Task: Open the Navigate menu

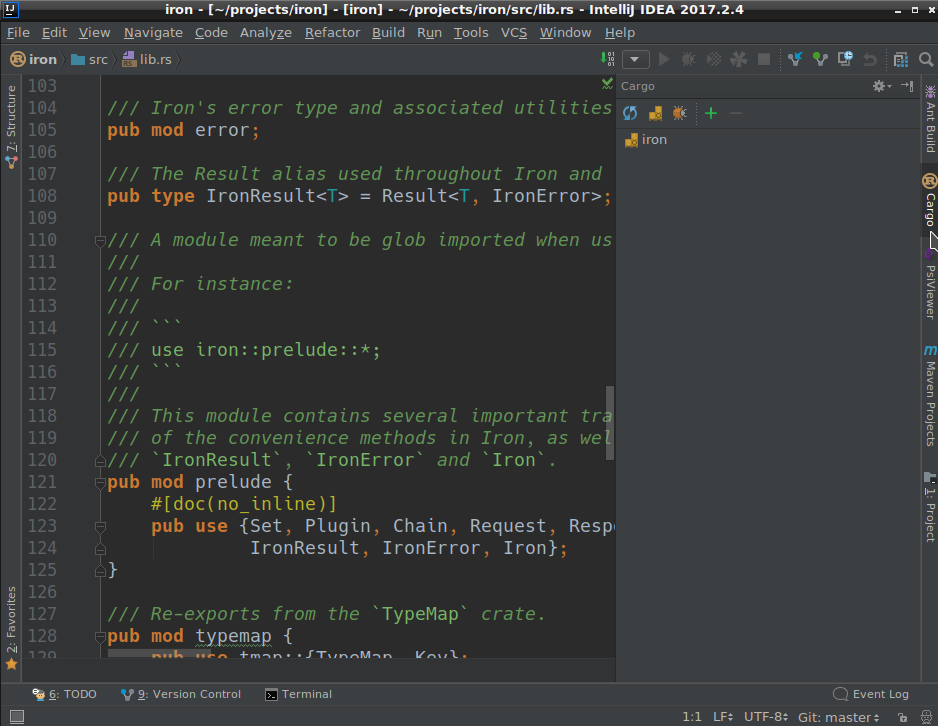Action: [x=153, y=33]
